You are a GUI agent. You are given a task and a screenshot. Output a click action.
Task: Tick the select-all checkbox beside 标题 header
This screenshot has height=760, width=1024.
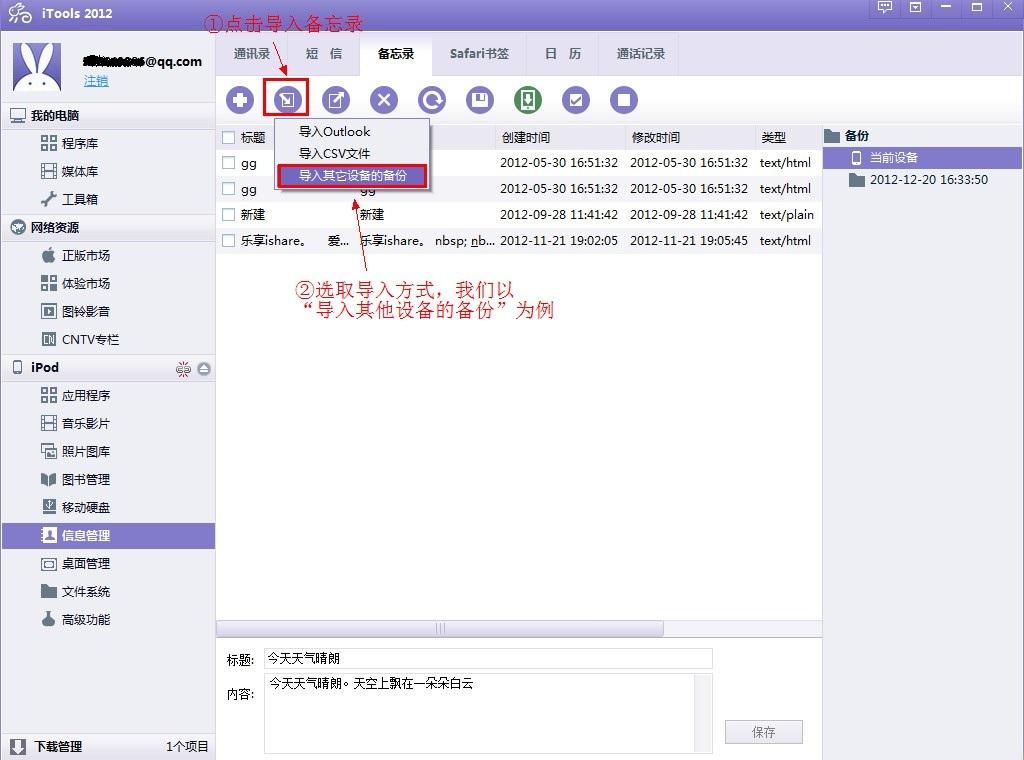pos(229,138)
